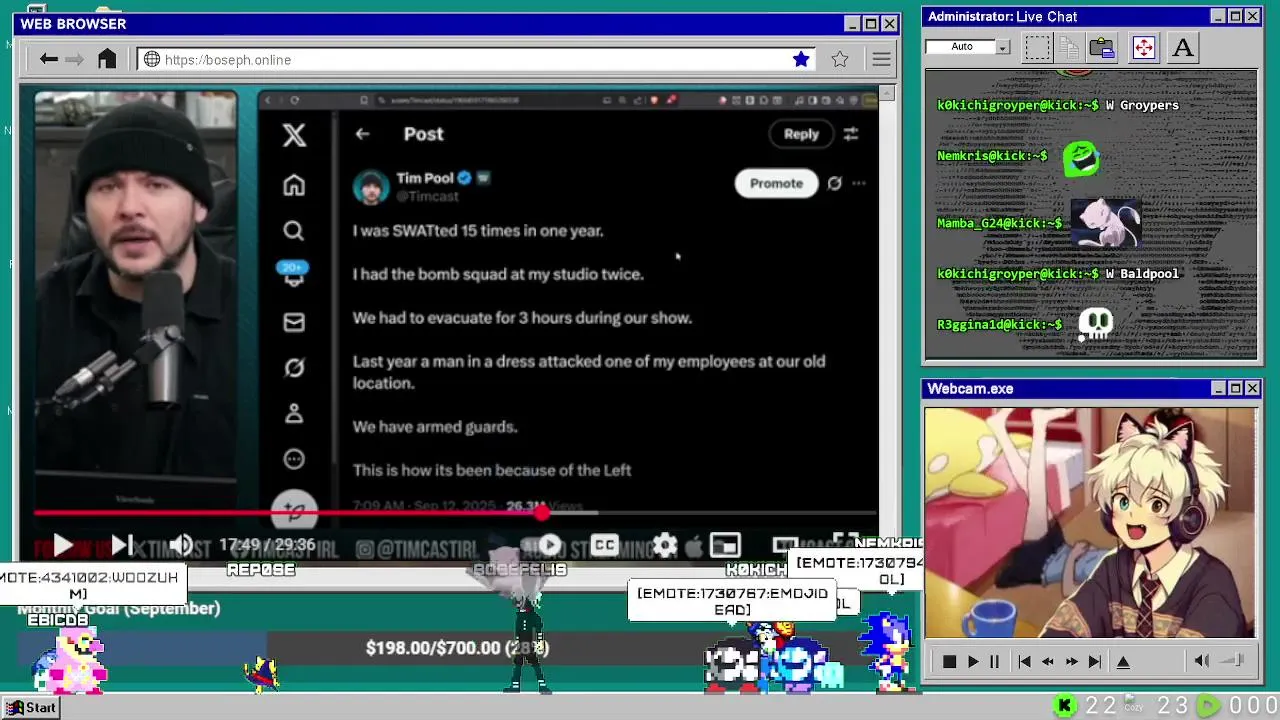Screen dimensions: 1280x720
Task: Open the browser home page
Action: 107,59
